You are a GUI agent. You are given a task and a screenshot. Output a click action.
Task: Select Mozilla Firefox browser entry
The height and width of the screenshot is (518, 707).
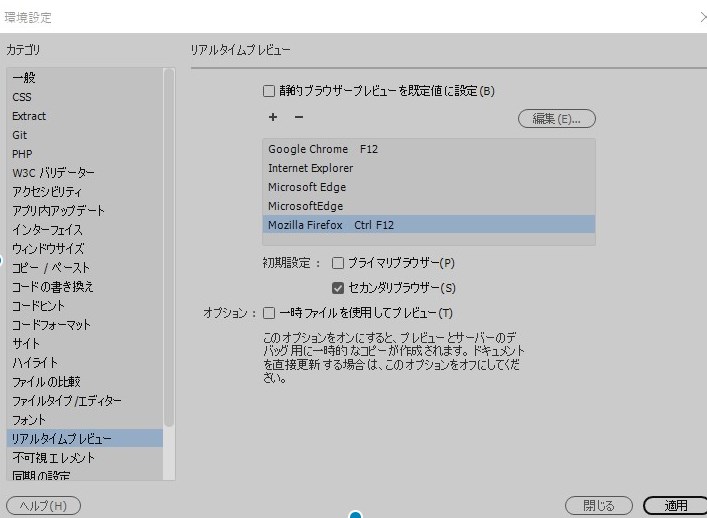click(305, 225)
